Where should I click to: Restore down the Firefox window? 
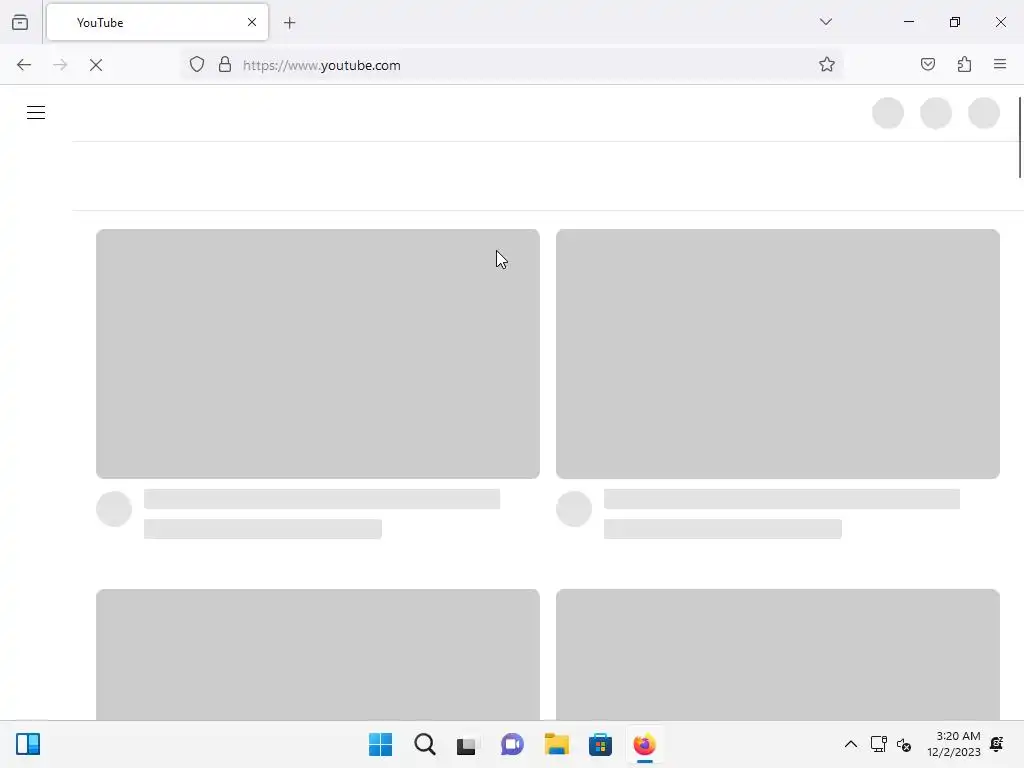coord(955,22)
